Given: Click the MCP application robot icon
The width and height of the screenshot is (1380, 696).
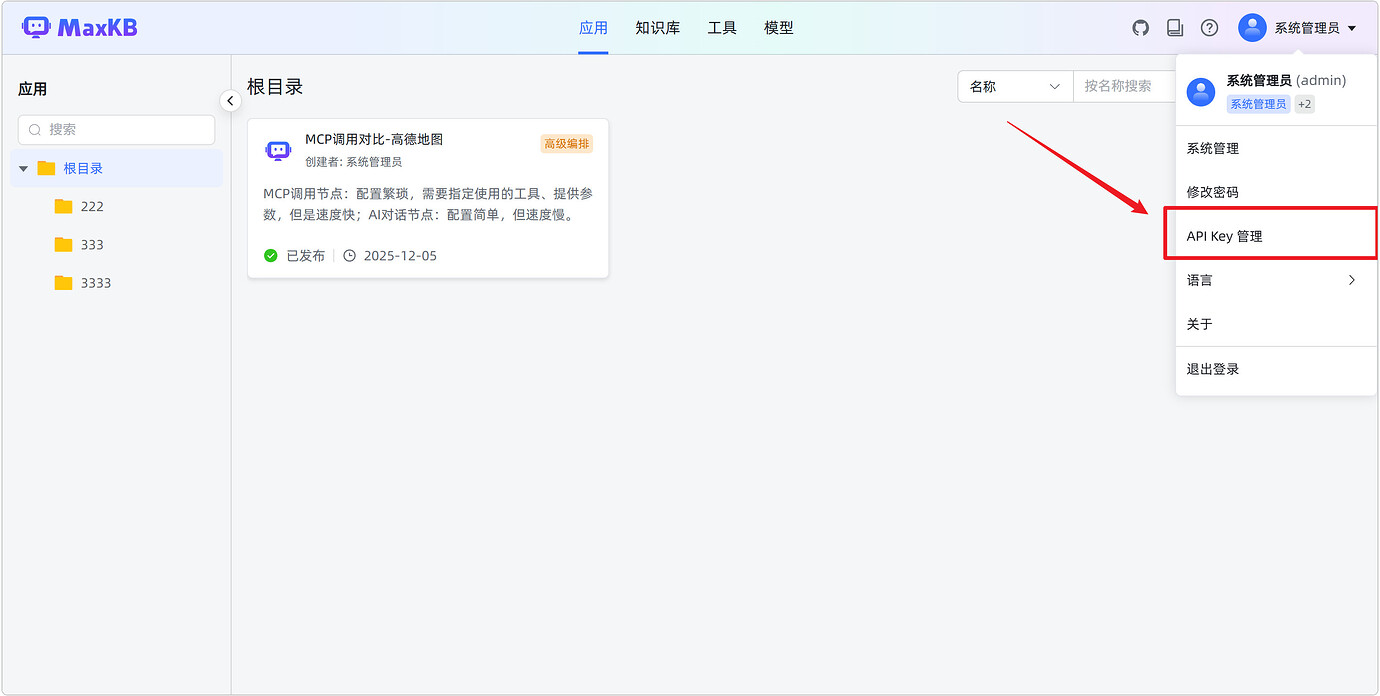Looking at the screenshot, I should [278, 150].
